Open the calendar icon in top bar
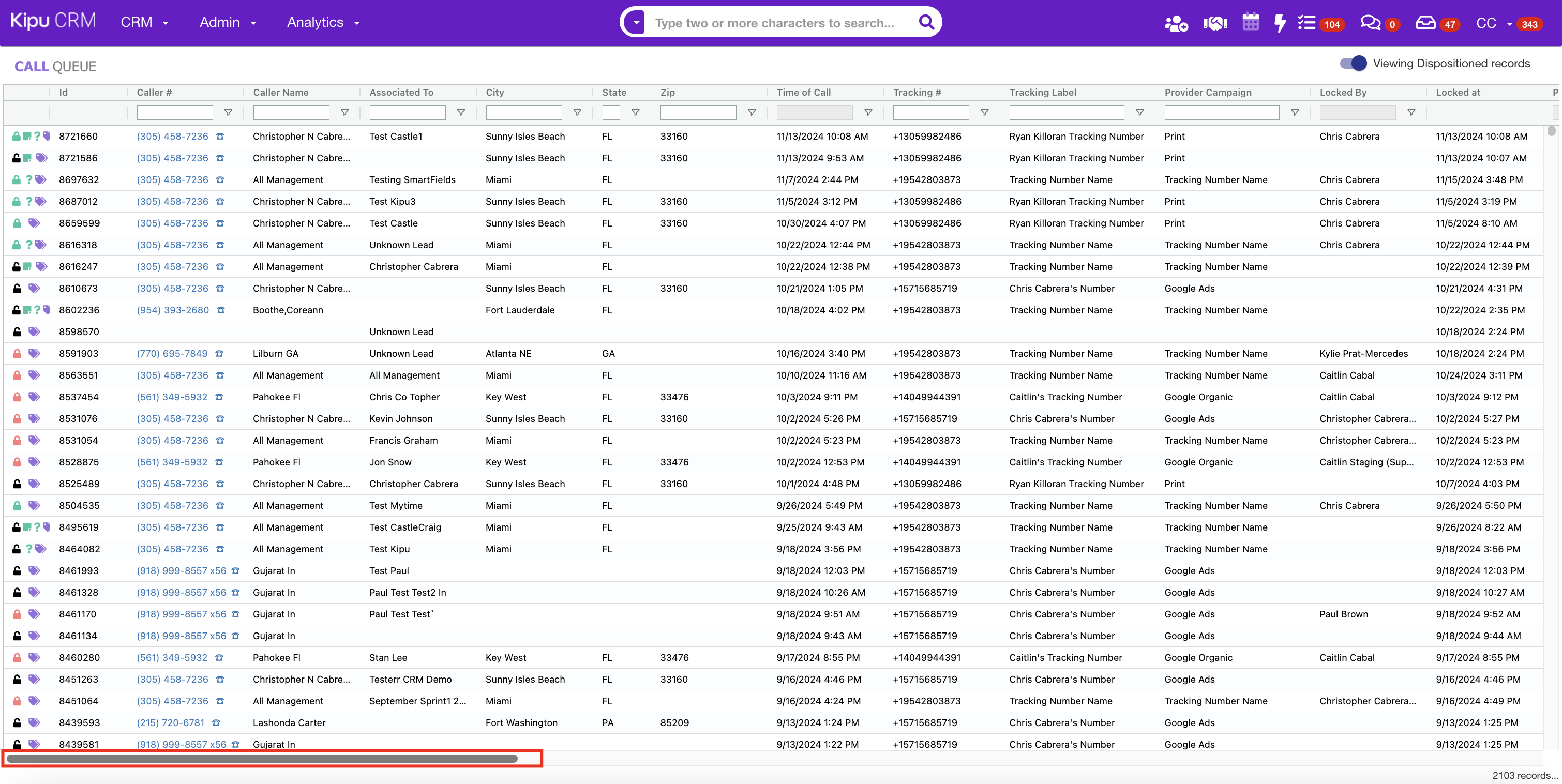The width and height of the screenshot is (1562, 784). tap(1250, 22)
